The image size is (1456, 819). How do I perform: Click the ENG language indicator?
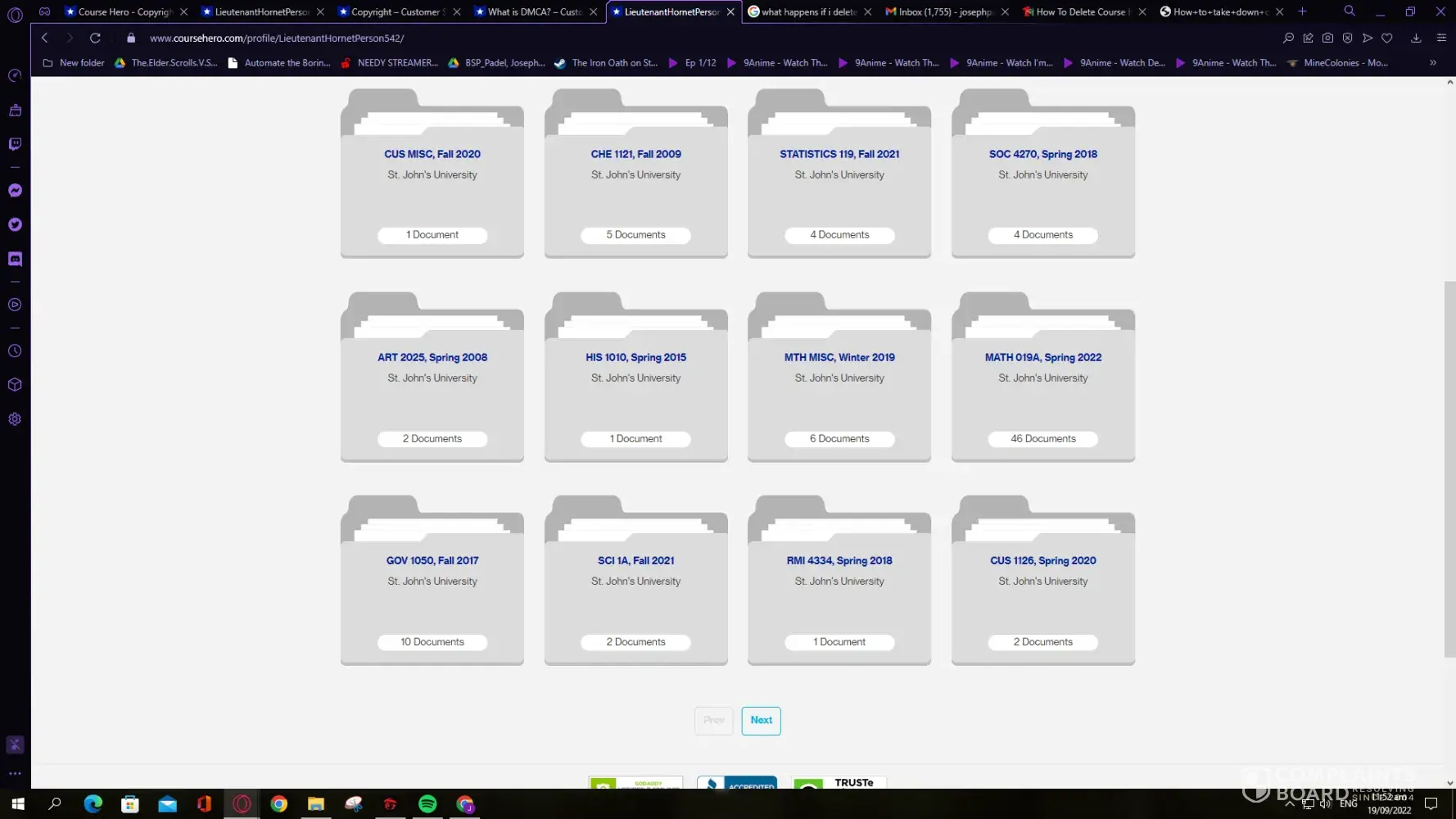click(x=1348, y=804)
